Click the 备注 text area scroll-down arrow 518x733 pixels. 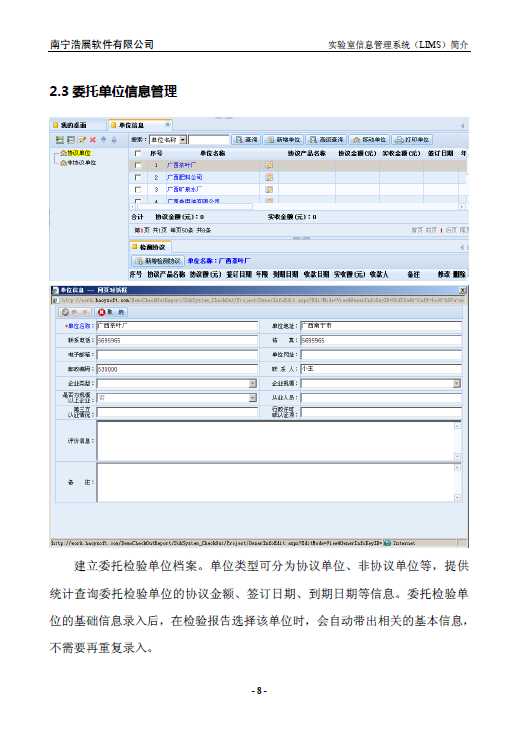click(458, 498)
